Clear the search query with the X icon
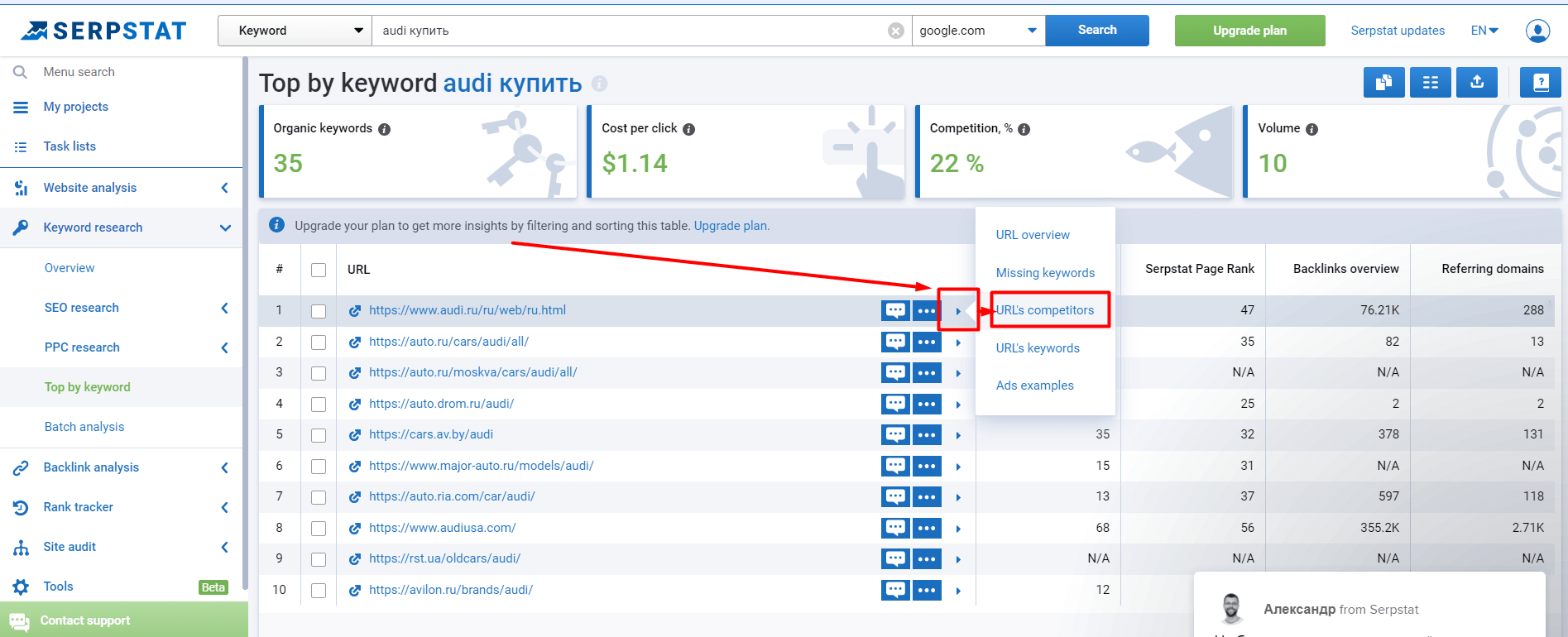Image resolution: width=1568 pixels, height=637 pixels. pyautogui.click(x=895, y=31)
